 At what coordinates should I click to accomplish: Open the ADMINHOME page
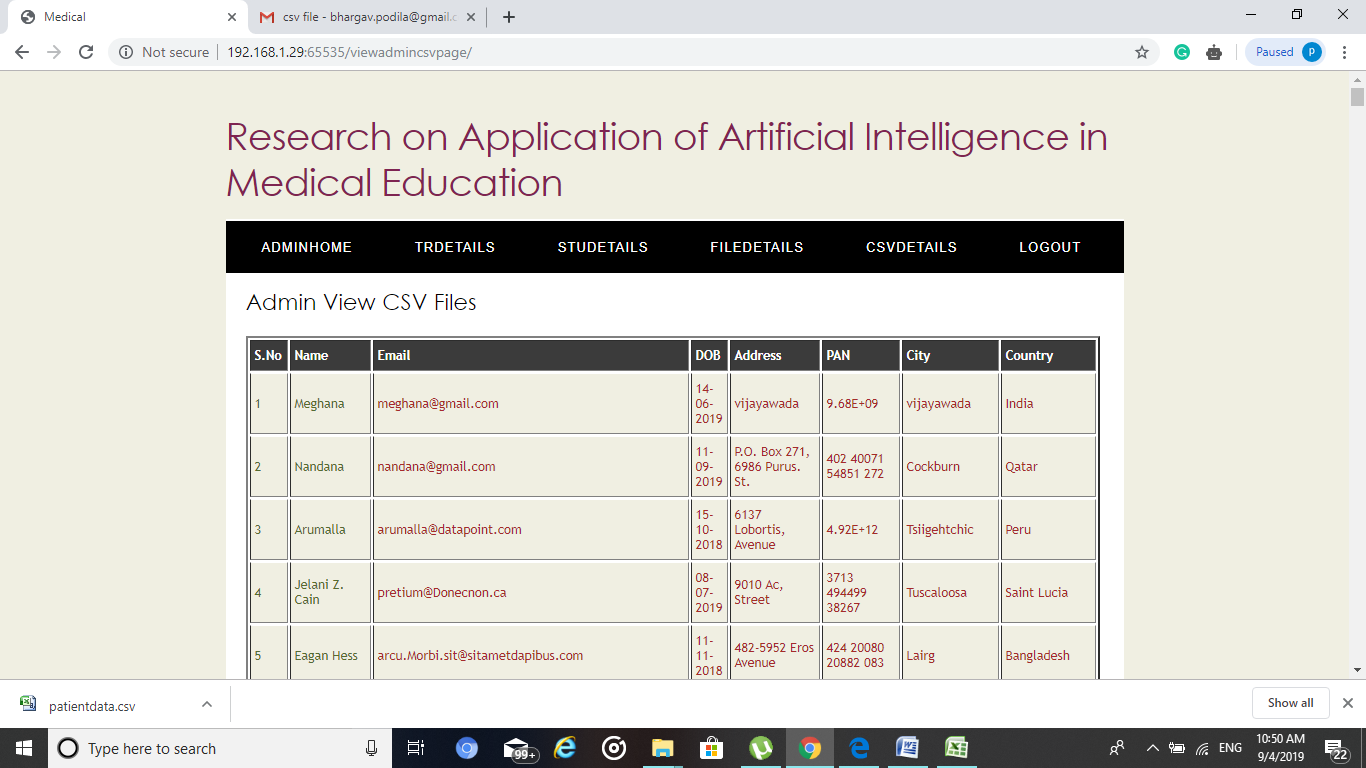tap(306, 247)
